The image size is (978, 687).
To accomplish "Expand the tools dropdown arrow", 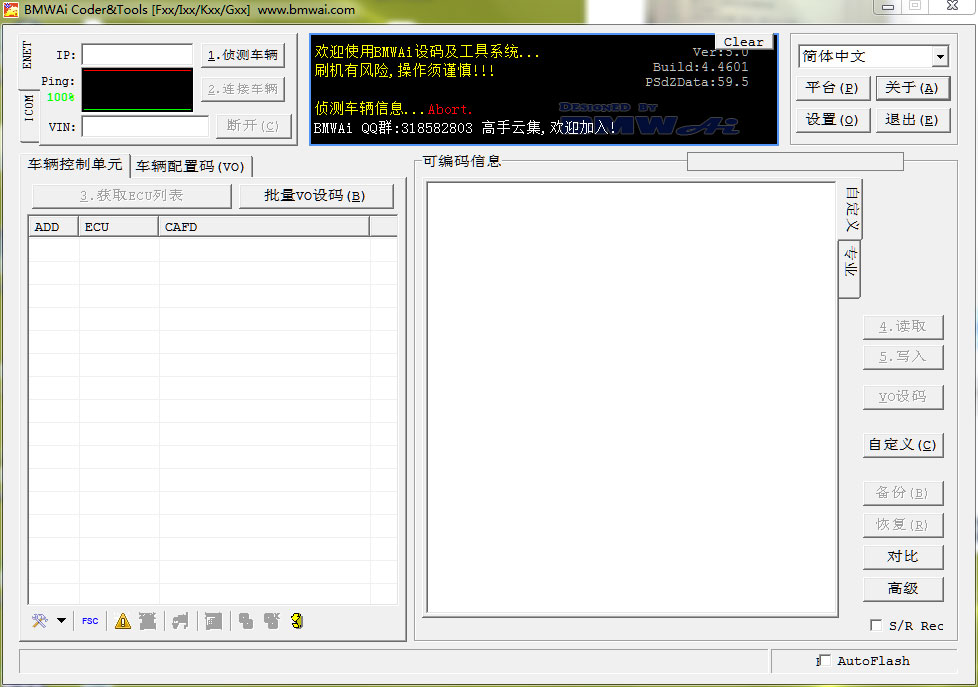I will tap(61, 621).
